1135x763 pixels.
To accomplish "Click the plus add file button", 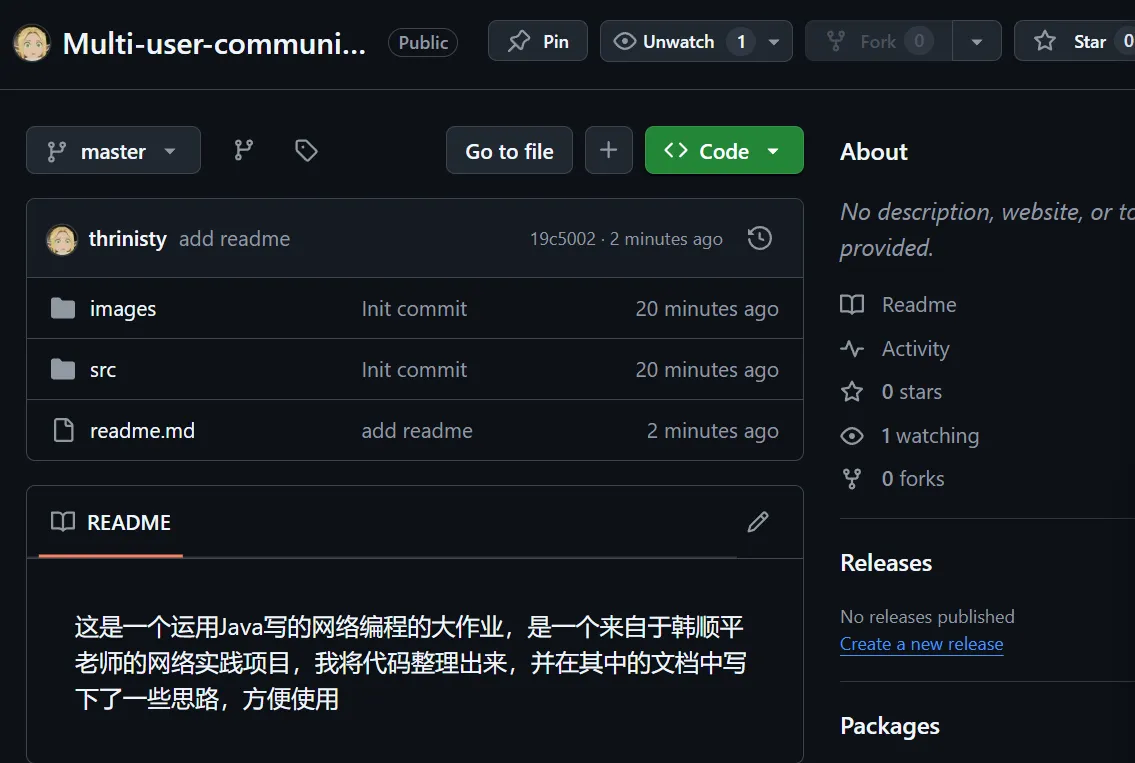I will (608, 150).
